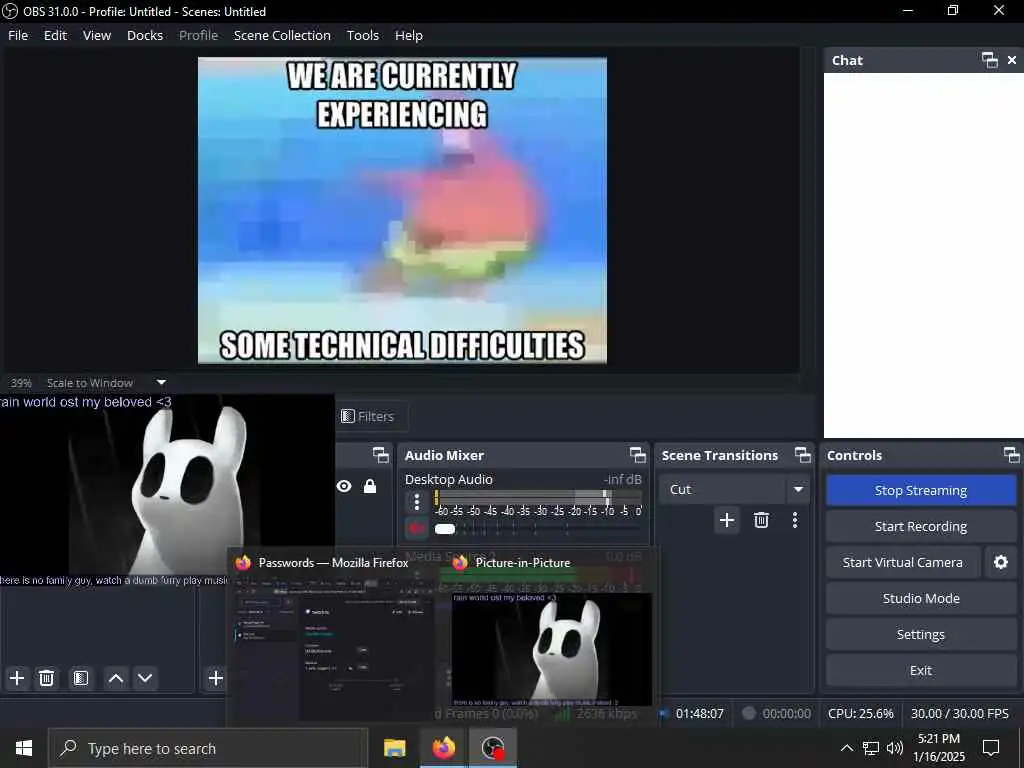
Task: Click the '-inf dB' level readout
Action: 622,479
